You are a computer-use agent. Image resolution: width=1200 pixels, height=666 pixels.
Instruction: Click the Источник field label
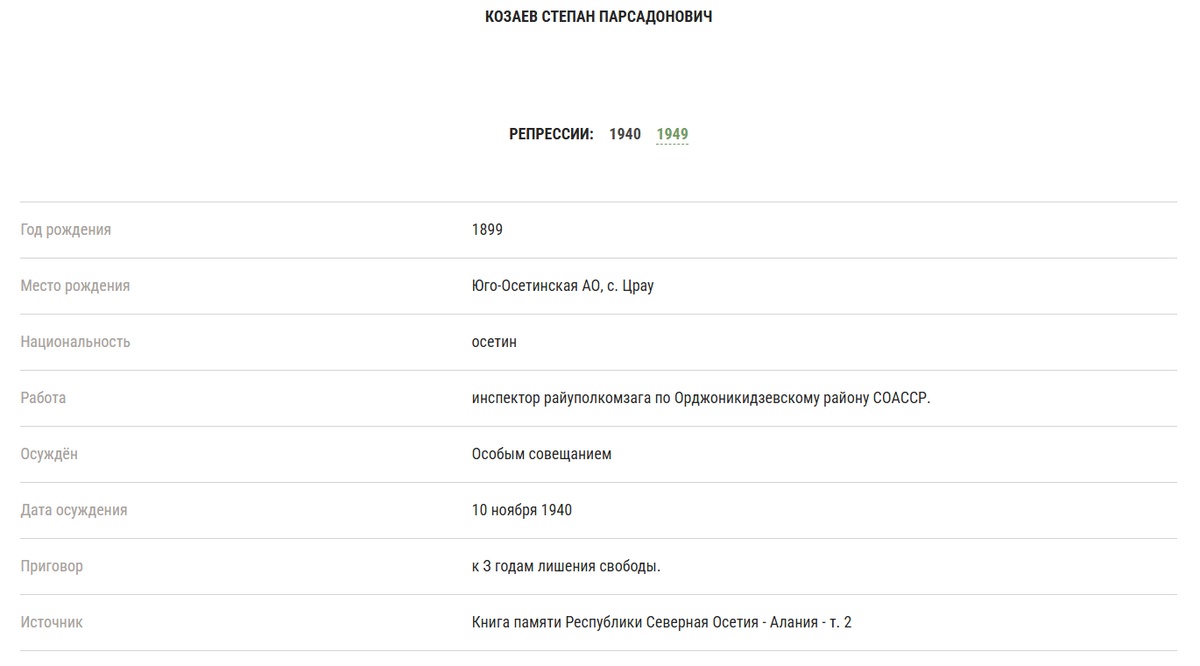click(x=52, y=622)
